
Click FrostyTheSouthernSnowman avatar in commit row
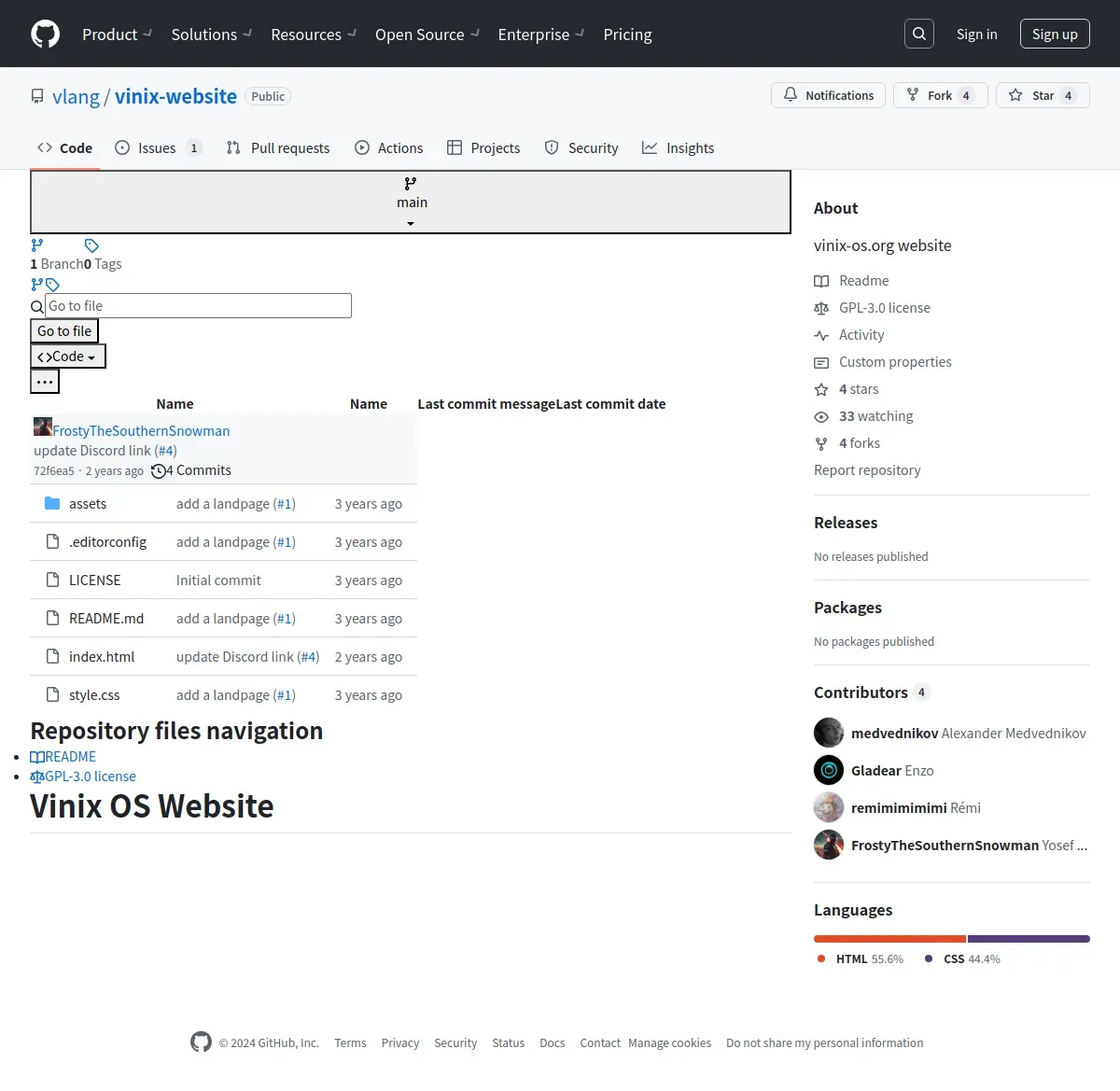pyautogui.click(x=43, y=427)
